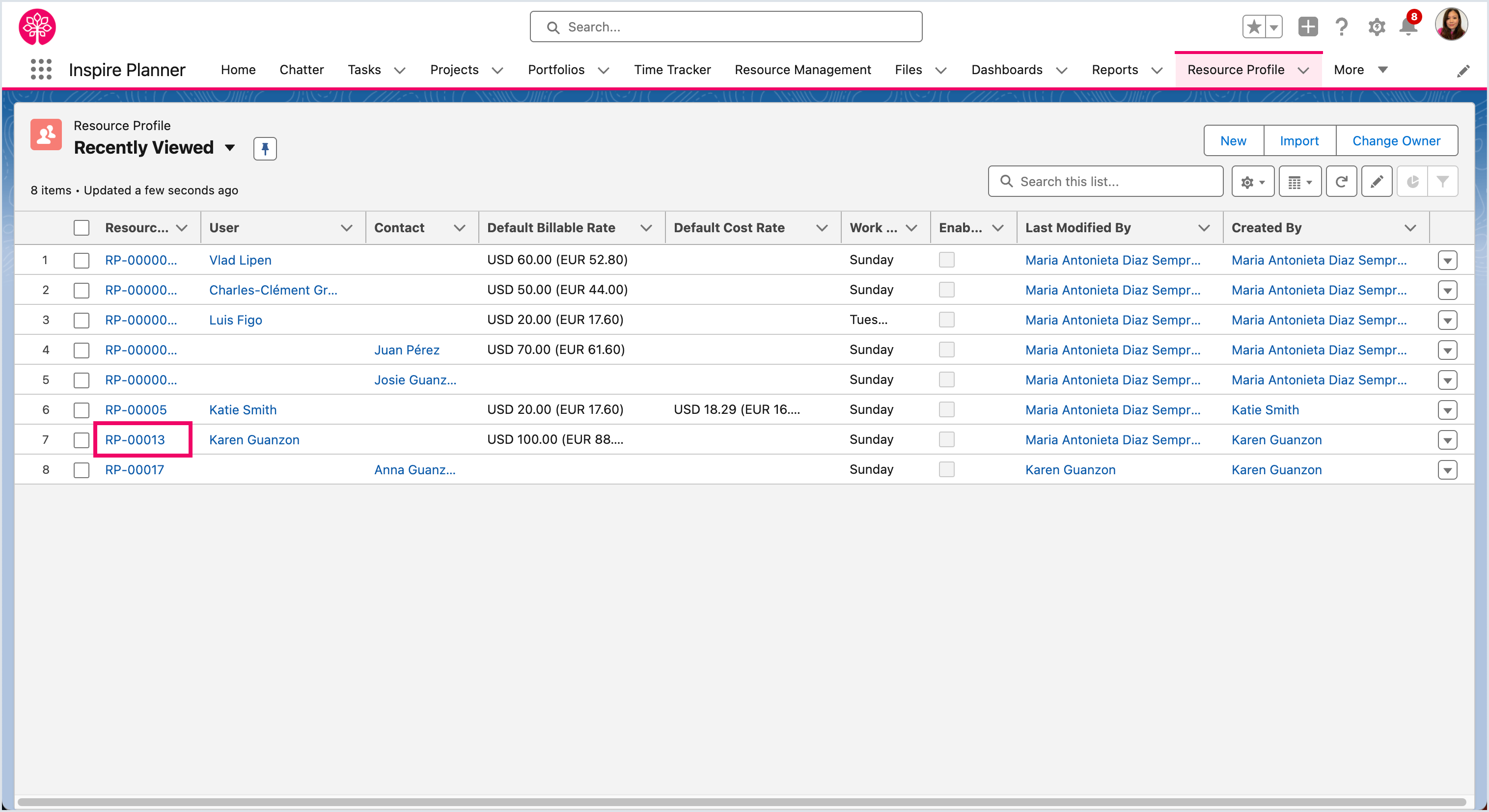Open row actions for Katie Smith row

[1447, 410]
